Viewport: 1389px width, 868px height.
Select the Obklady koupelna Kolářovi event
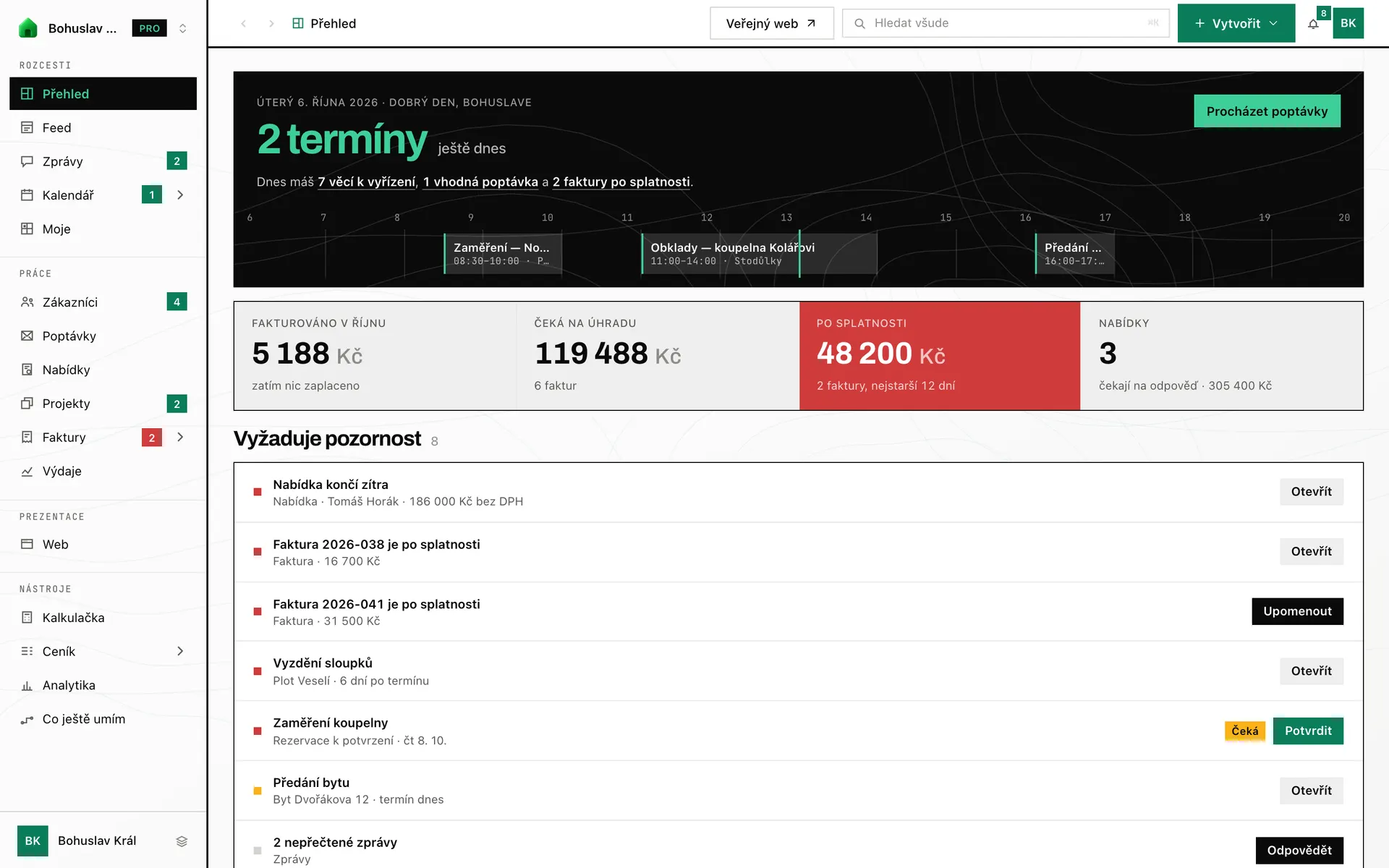click(759, 253)
